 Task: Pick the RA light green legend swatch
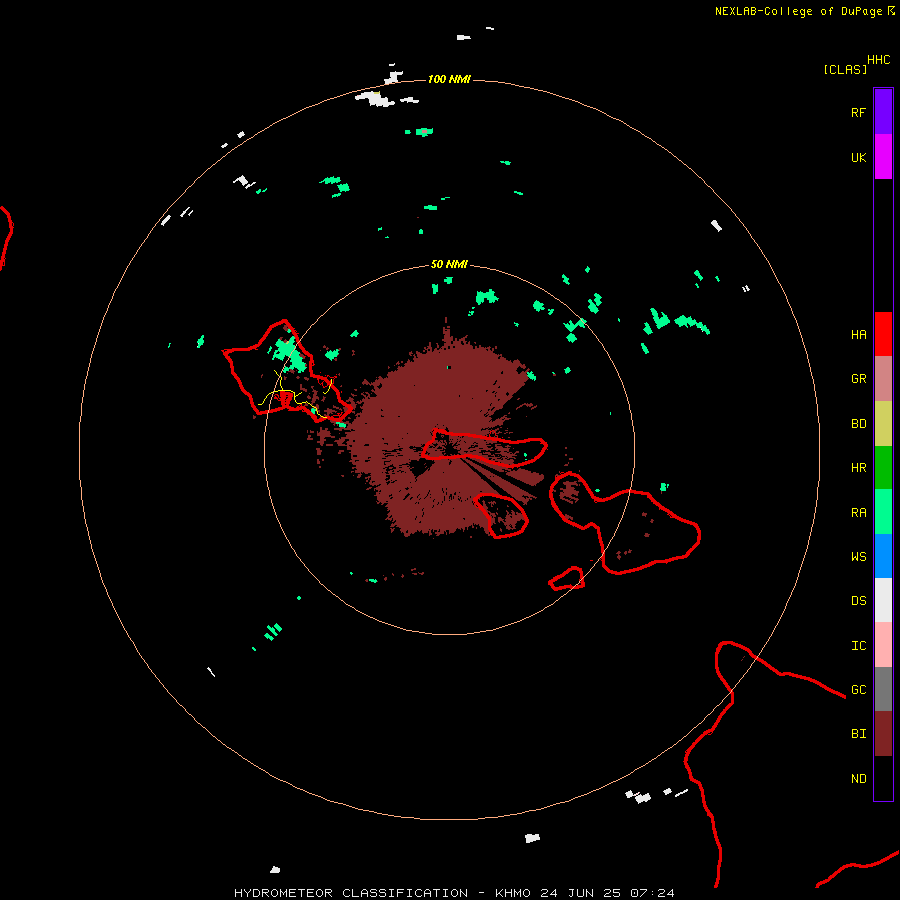(x=883, y=512)
